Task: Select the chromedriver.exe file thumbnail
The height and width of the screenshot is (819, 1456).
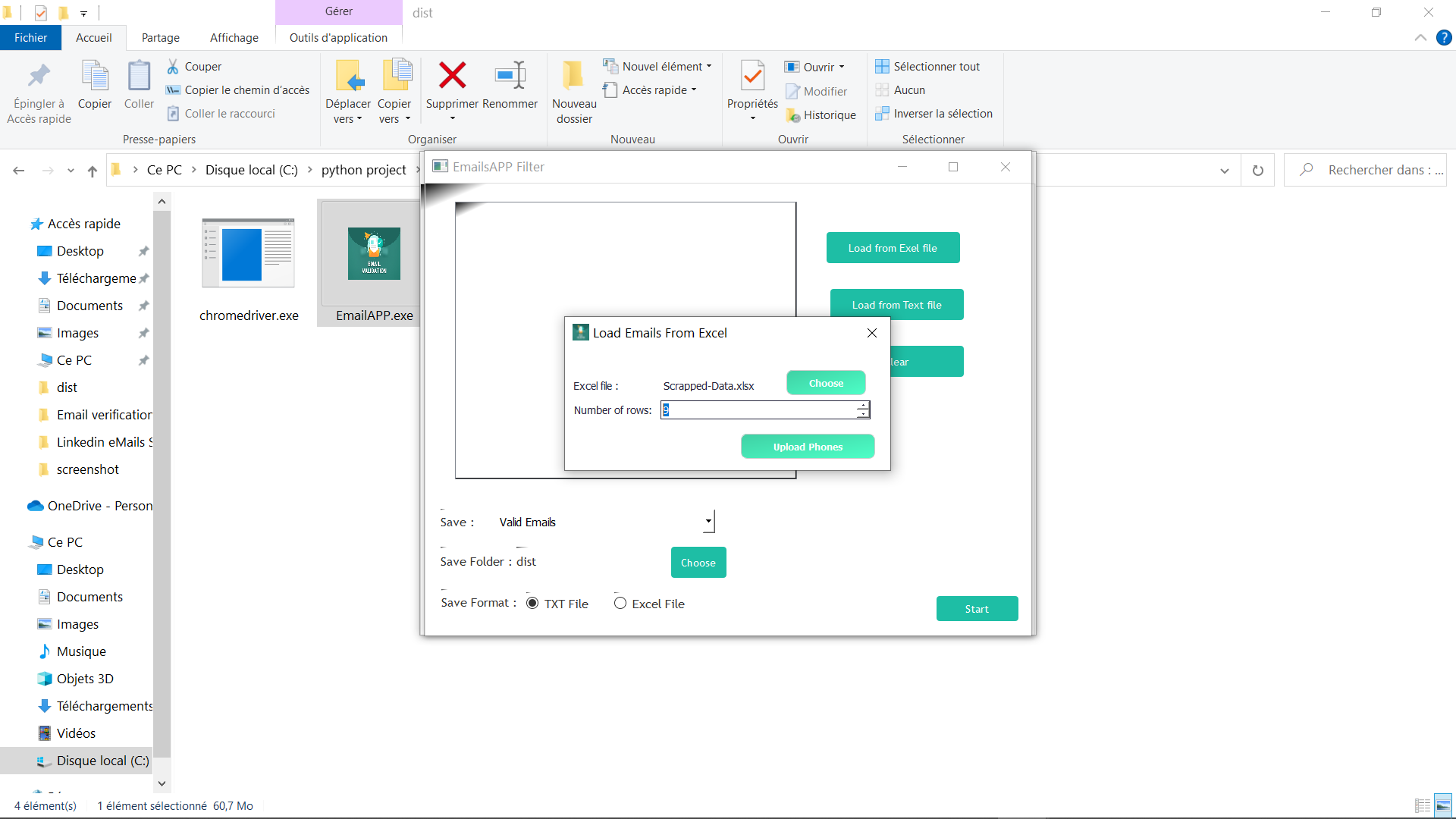Action: click(x=248, y=254)
